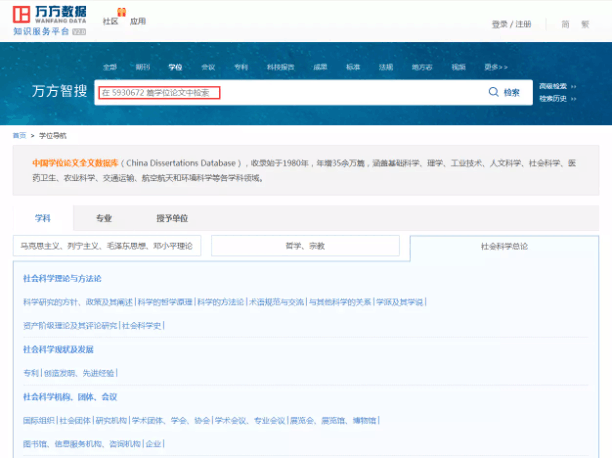Open 与其他科学的关系 link
The height and width of the screenshot is (458, 612).
340,302
